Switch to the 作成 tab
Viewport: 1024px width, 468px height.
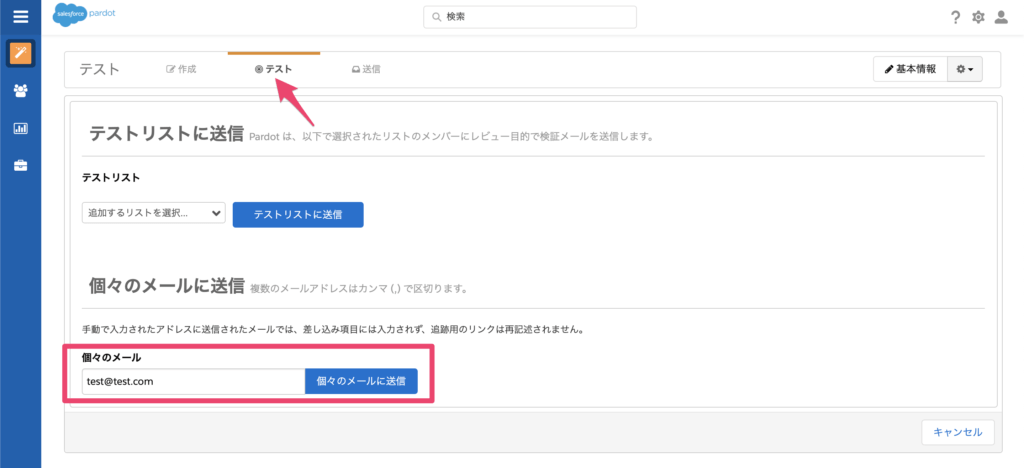pos(182,69)
